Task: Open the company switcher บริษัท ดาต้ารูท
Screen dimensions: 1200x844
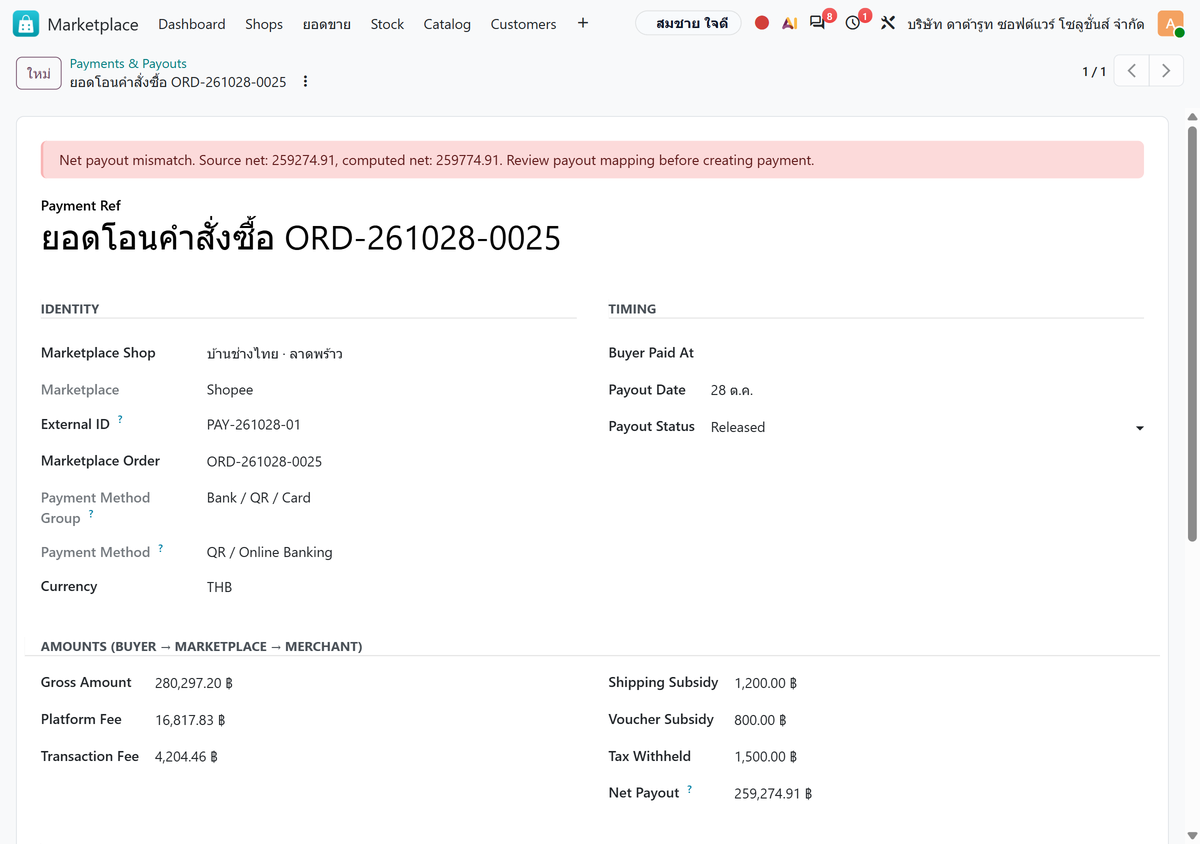Action: (x=1026, y=23)
